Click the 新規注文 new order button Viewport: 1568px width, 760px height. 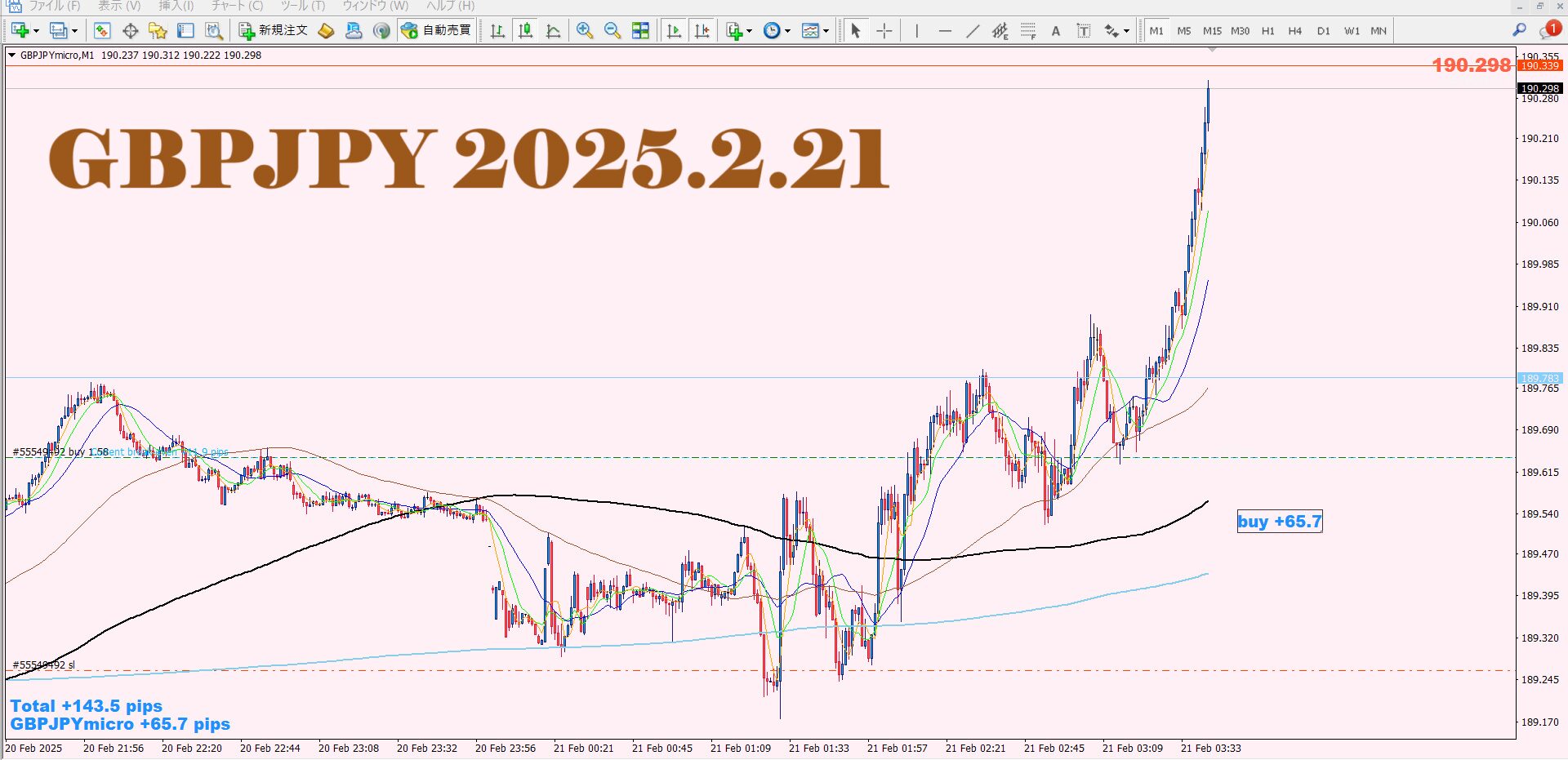tap(273, 31)
